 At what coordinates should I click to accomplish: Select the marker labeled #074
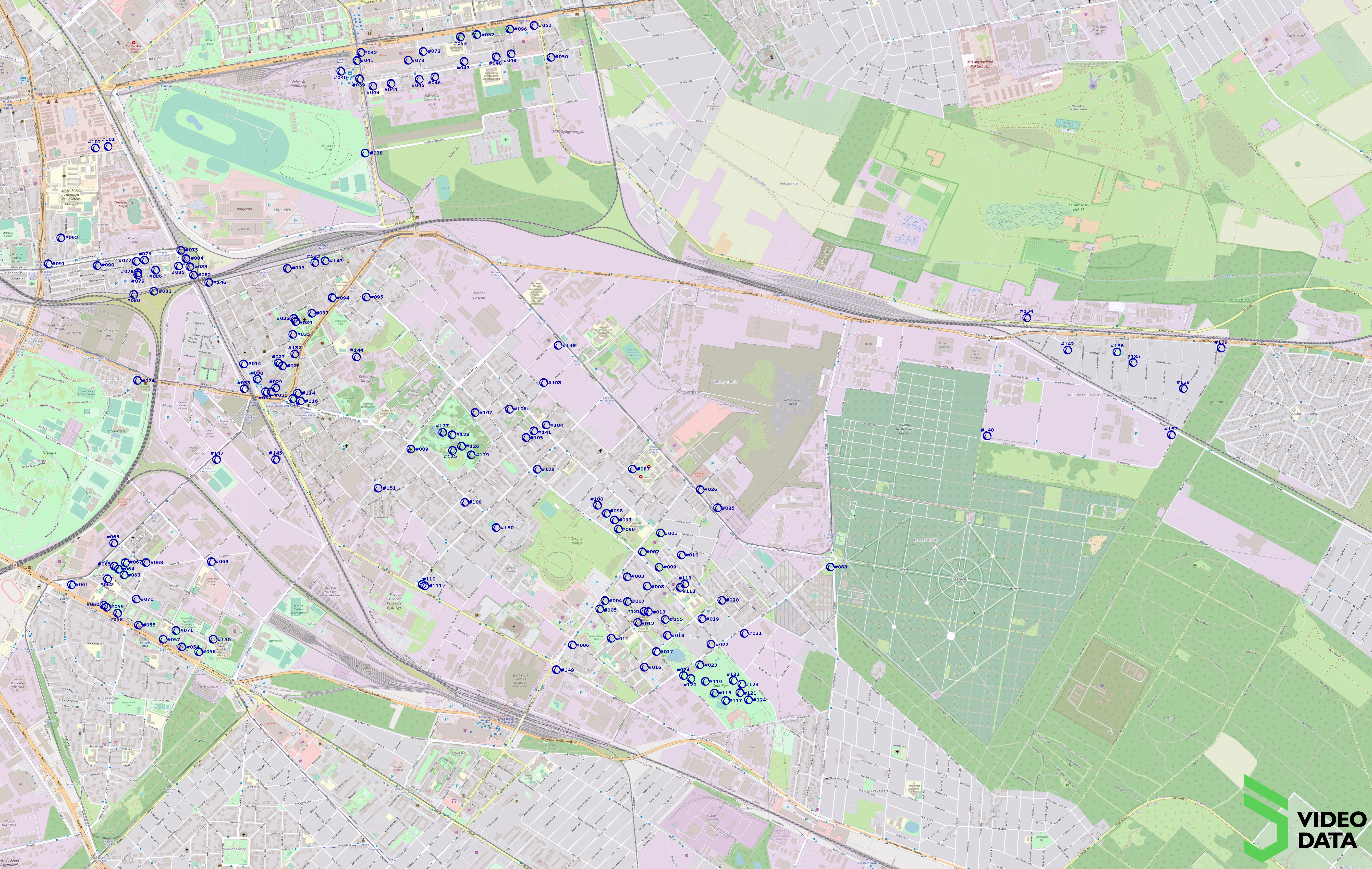click(137, 381)
